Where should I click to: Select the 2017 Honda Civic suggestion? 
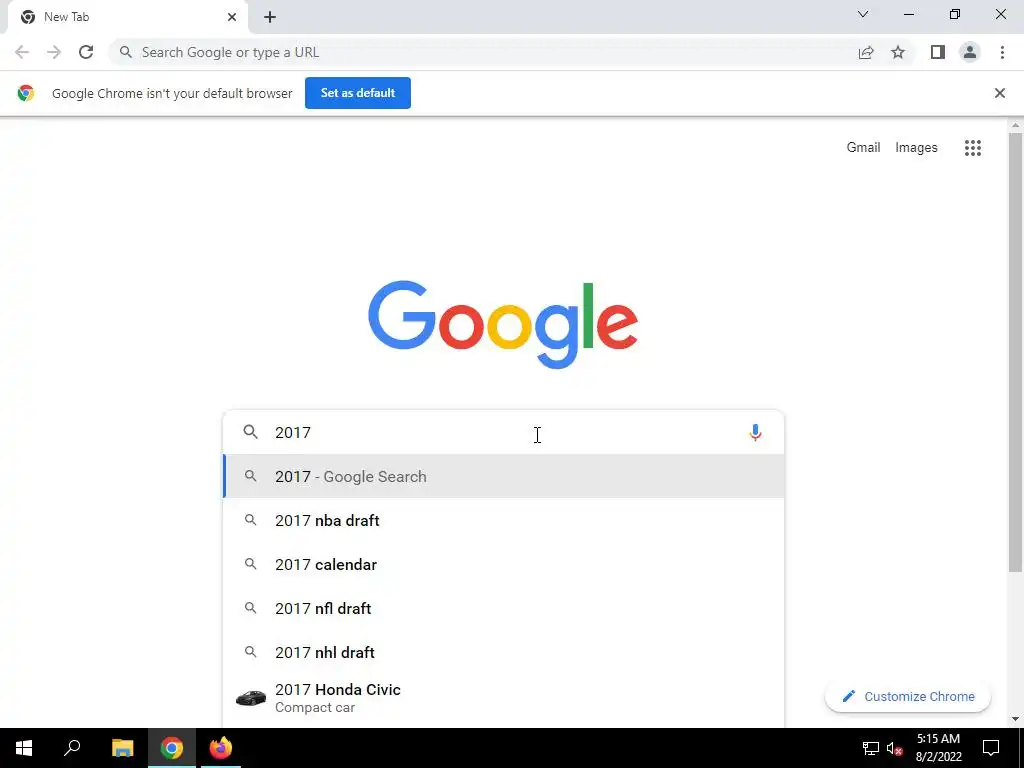tap(504, 698)
